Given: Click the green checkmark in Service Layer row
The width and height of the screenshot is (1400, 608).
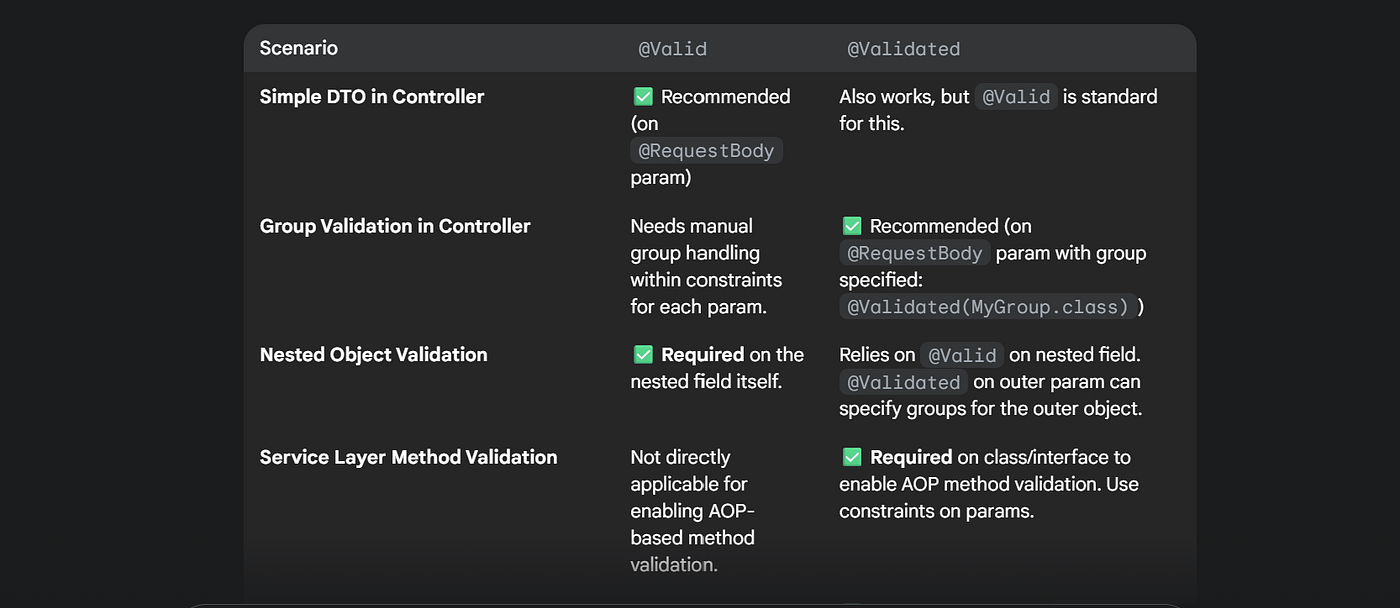Looking at the screenshot, I should 852,457.
